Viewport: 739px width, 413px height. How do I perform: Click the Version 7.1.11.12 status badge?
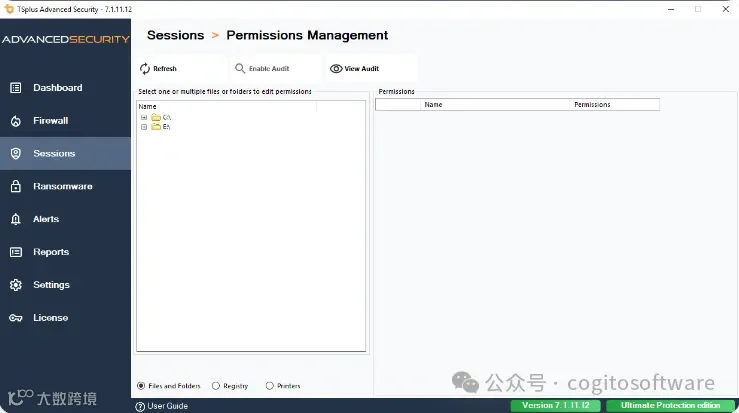click(x=556, y=405)
